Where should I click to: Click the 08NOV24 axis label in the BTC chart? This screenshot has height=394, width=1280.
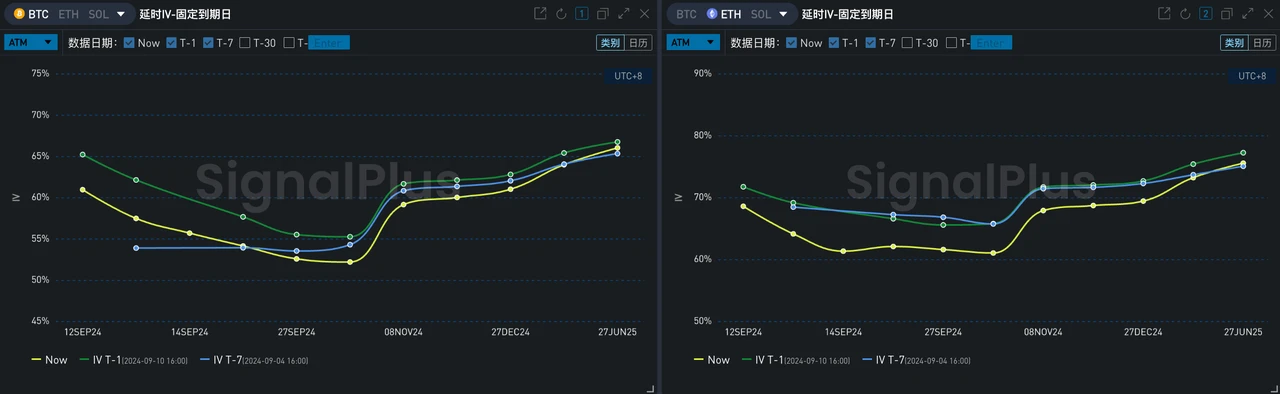[x=404, y=332]
